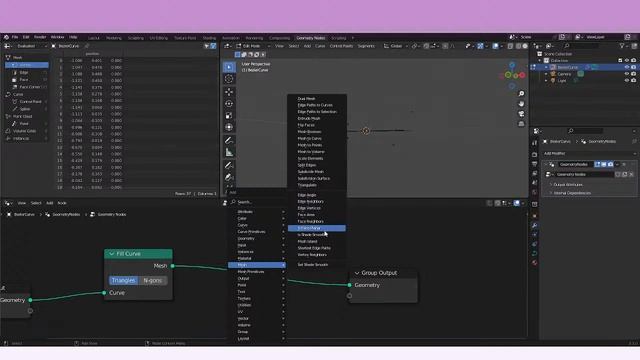Screen dimensions: 640x360
Task: Toggle GeometryNodes modifier viewport display
Action: coord(604,164)
